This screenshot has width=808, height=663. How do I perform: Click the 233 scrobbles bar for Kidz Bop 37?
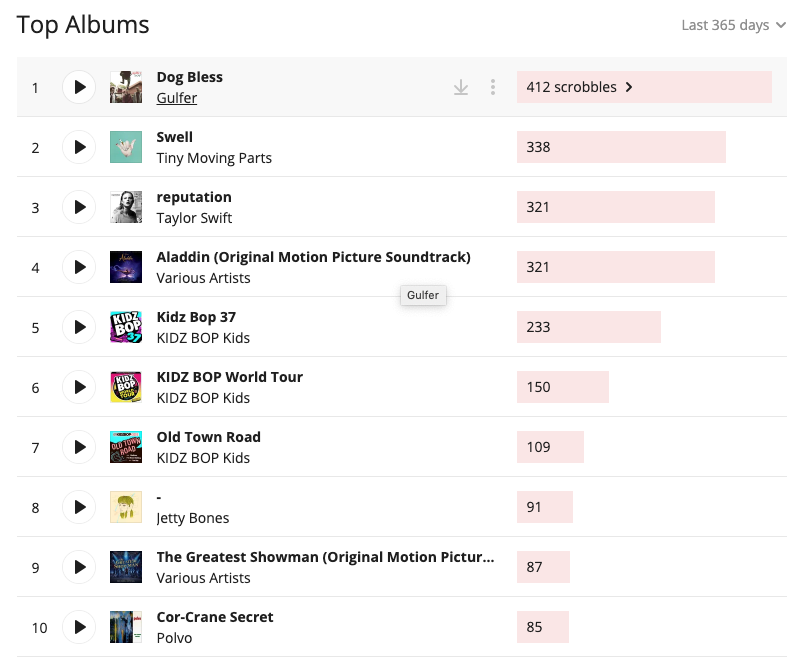tap(588, 327)
